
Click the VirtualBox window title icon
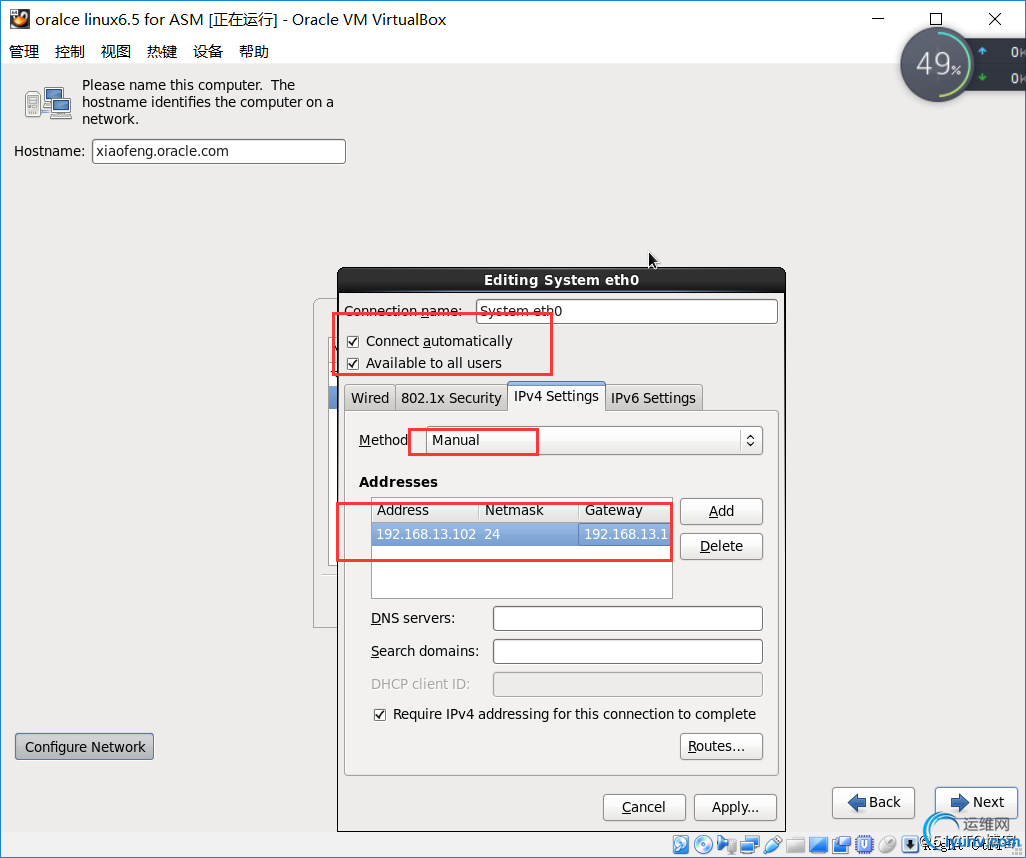tap(20, 19)
